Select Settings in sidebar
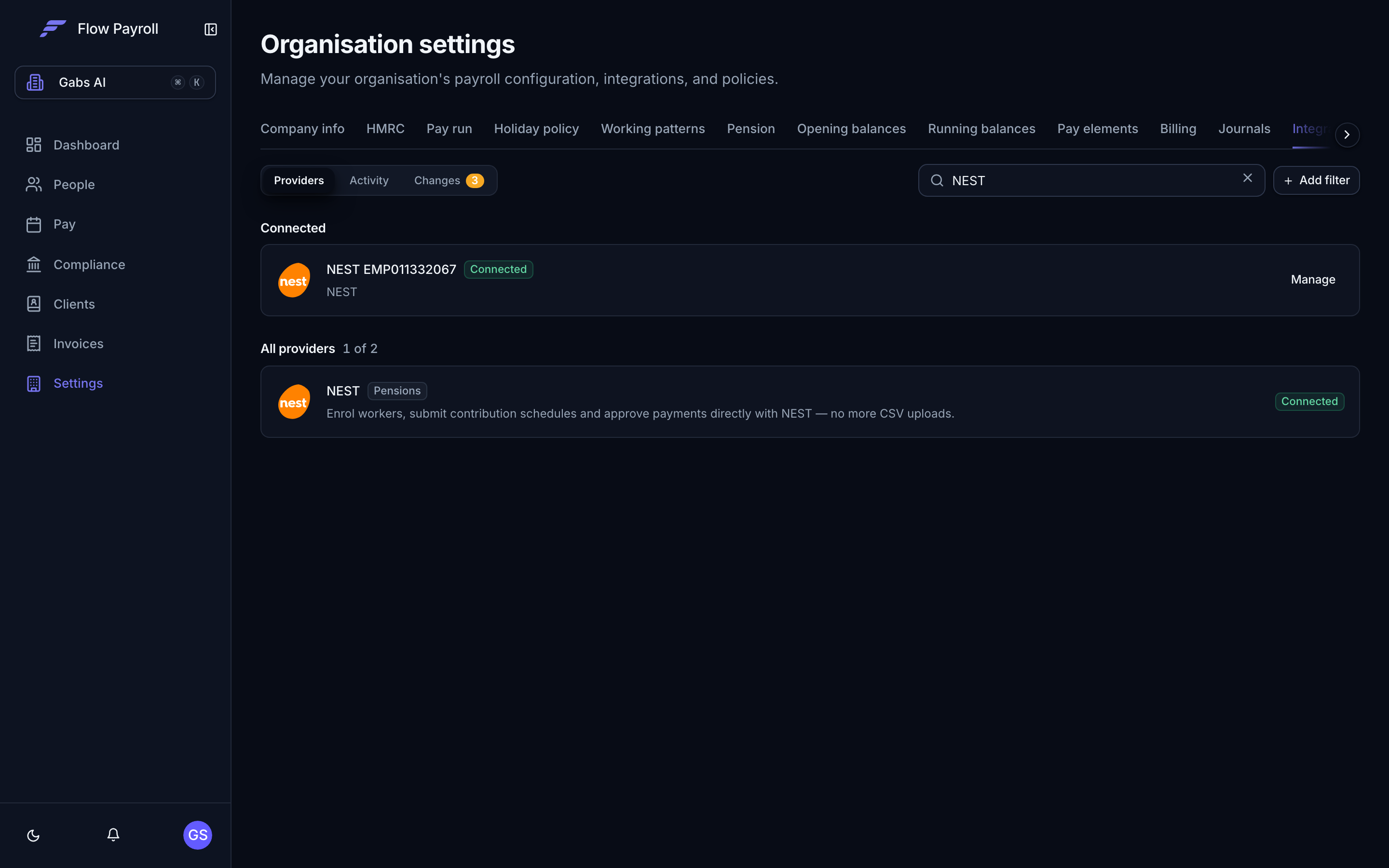Image resolution: width=1389 pixels, height=868 pixels. pos(64,383)
